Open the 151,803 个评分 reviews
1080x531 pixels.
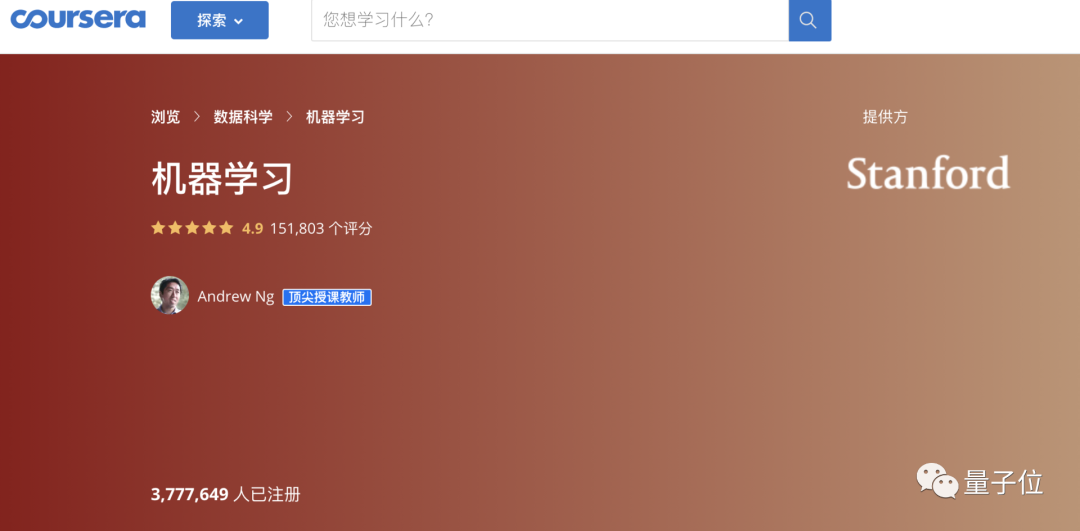tap(321, 229)
